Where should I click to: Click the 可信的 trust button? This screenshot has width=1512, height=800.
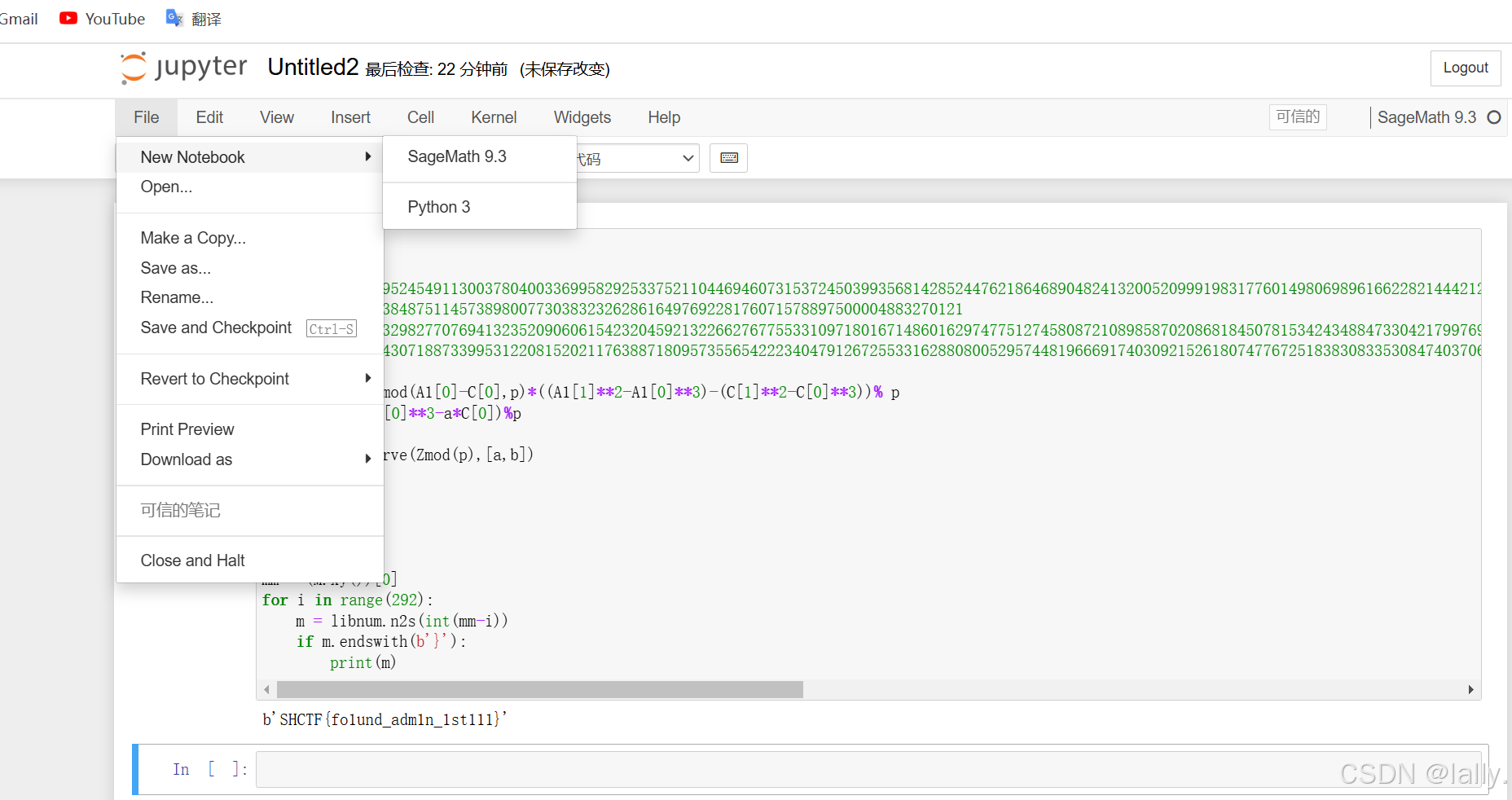coord(1298,117)
